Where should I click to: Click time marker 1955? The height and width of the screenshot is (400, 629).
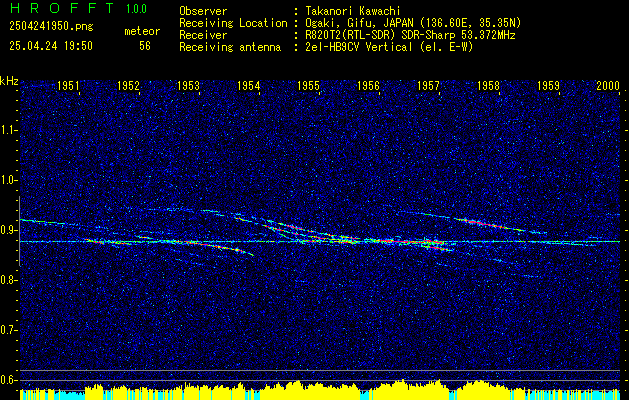point(308,85)
